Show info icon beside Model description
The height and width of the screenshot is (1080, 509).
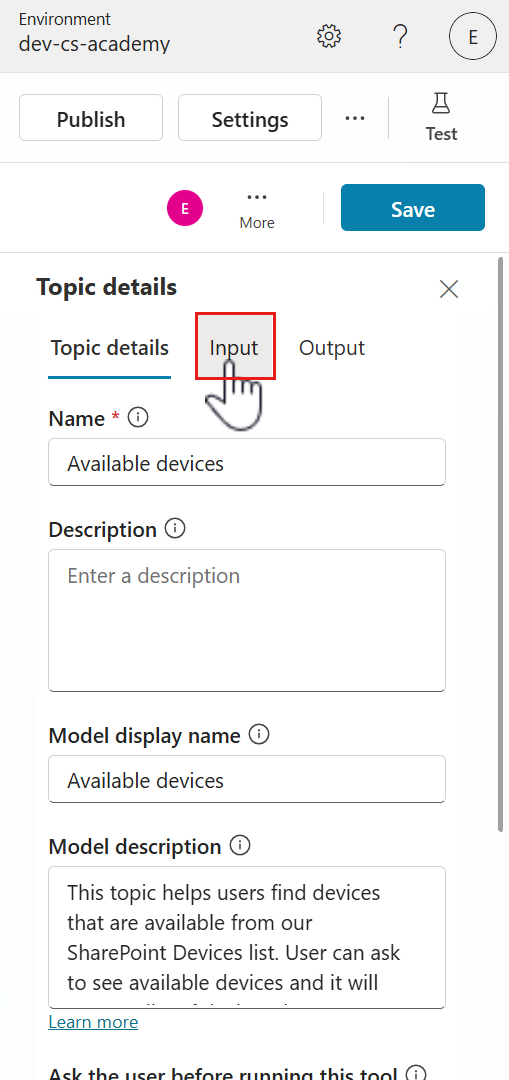tap(240, 845)
